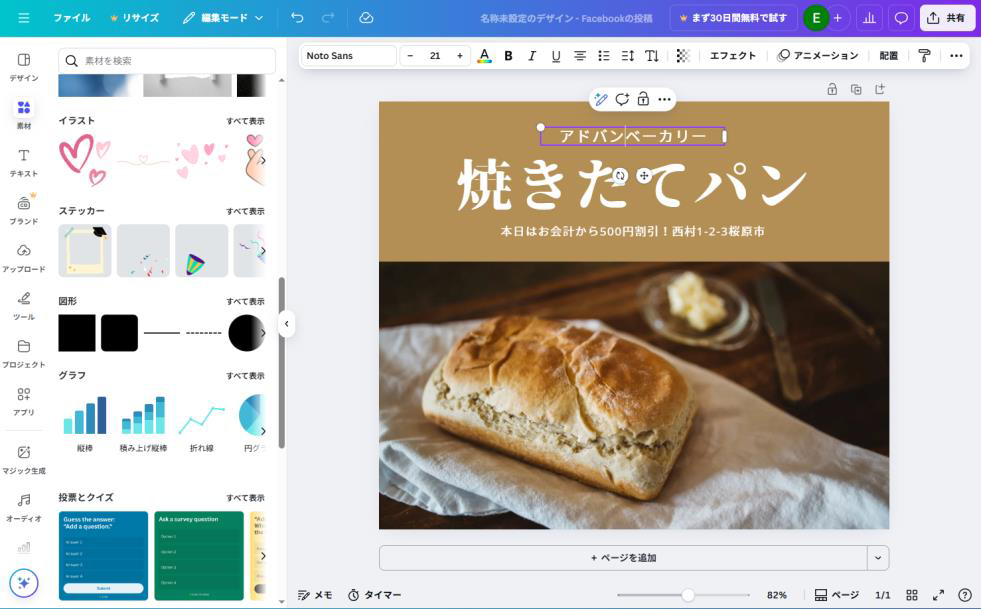Viewport: 981px width, 609px height.
Task: Expand the グラフ row with arrow
Action: [263, 431]
